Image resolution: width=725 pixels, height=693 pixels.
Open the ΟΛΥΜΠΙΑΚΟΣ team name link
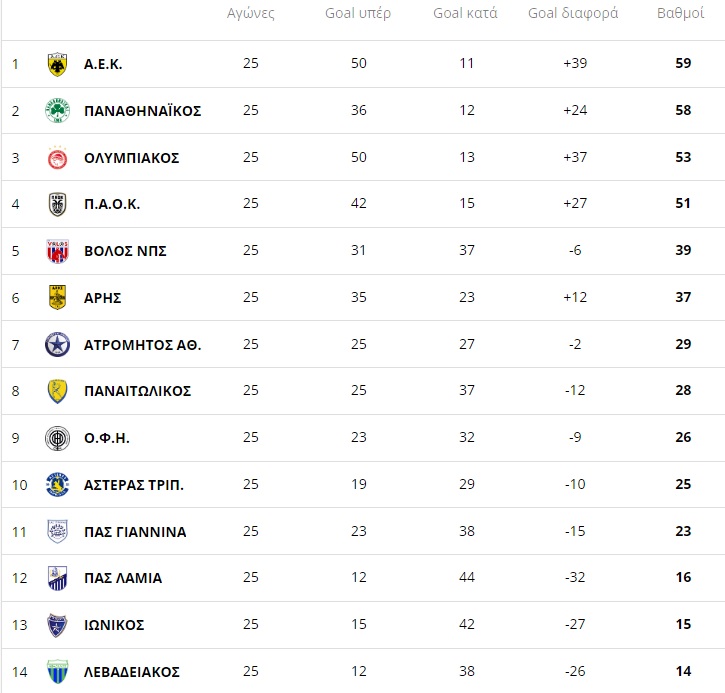point(131,158)
